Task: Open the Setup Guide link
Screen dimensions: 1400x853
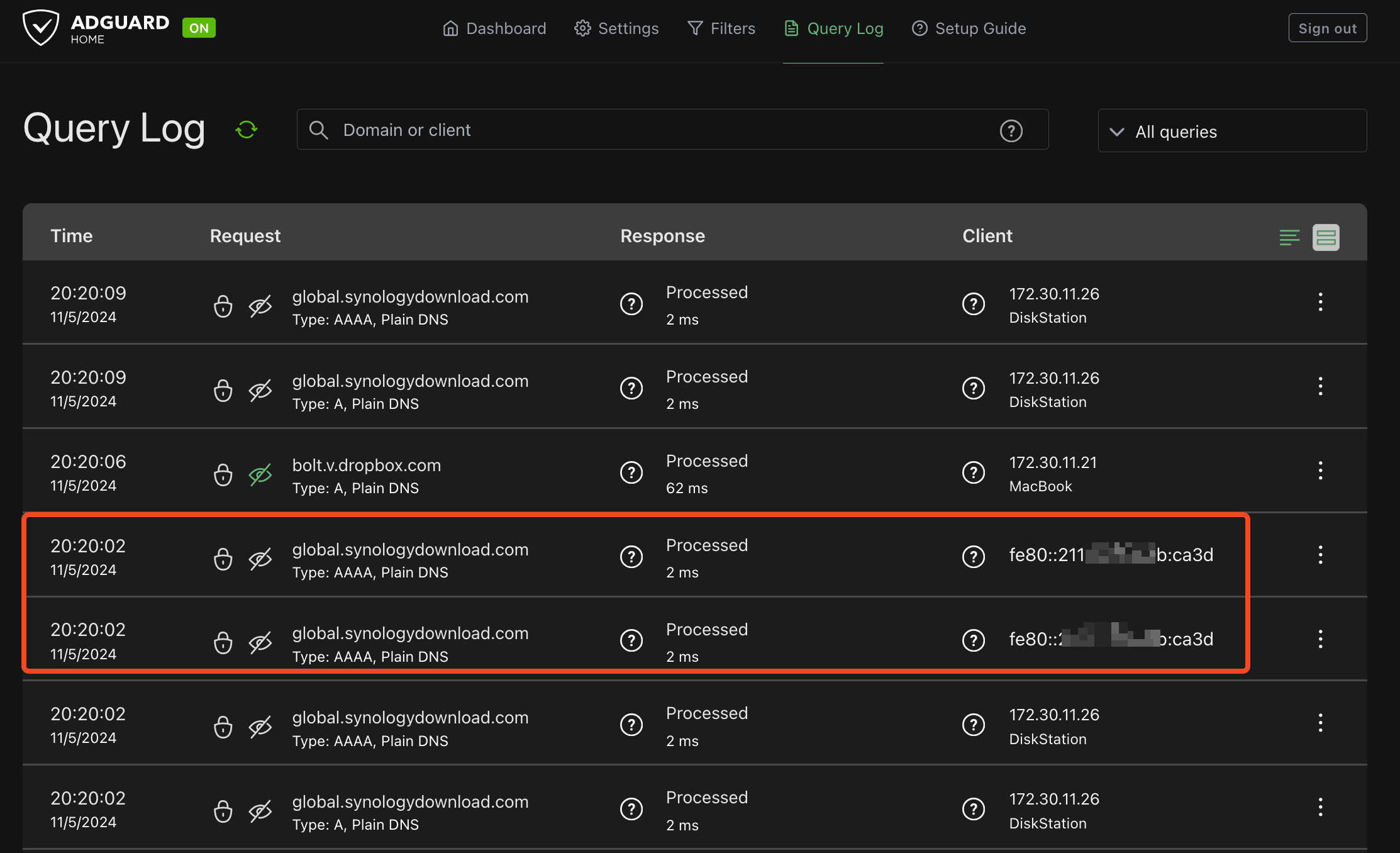Action: coord(969,28)
